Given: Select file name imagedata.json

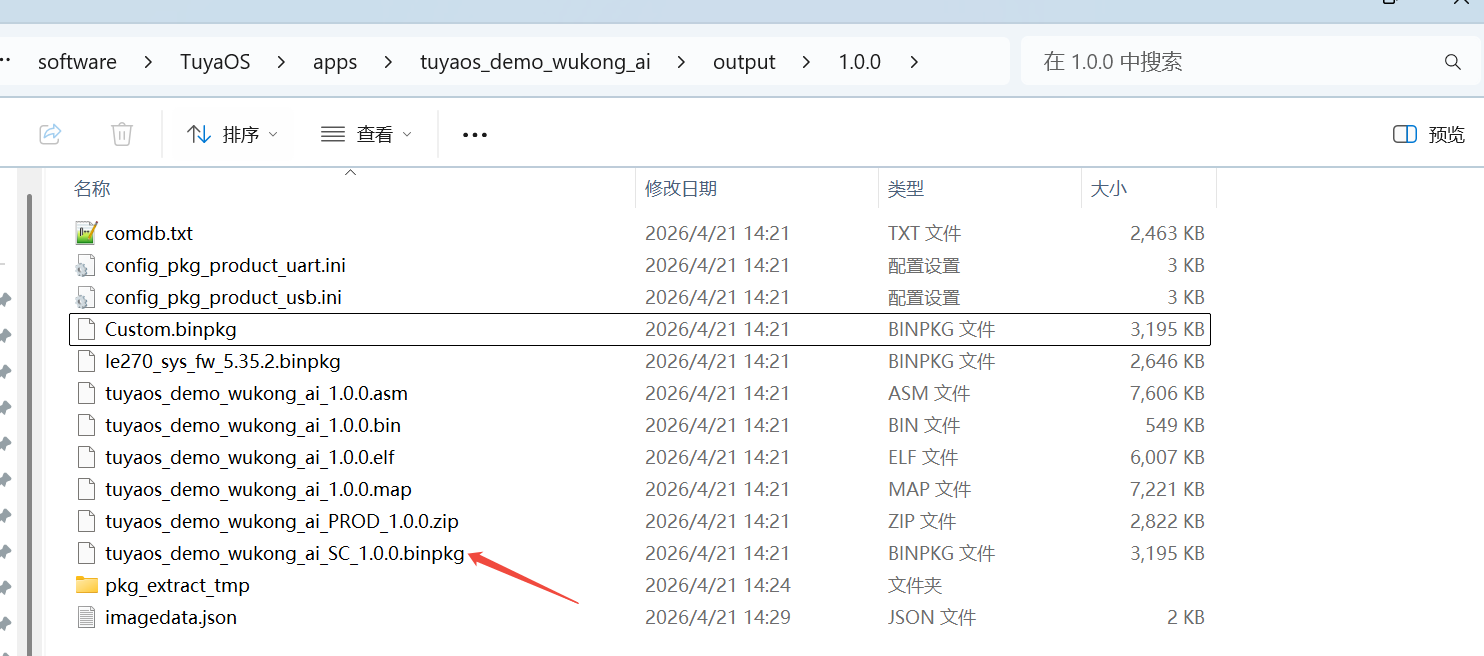Looking at the screenshot, I should click(x=171, y=617).
